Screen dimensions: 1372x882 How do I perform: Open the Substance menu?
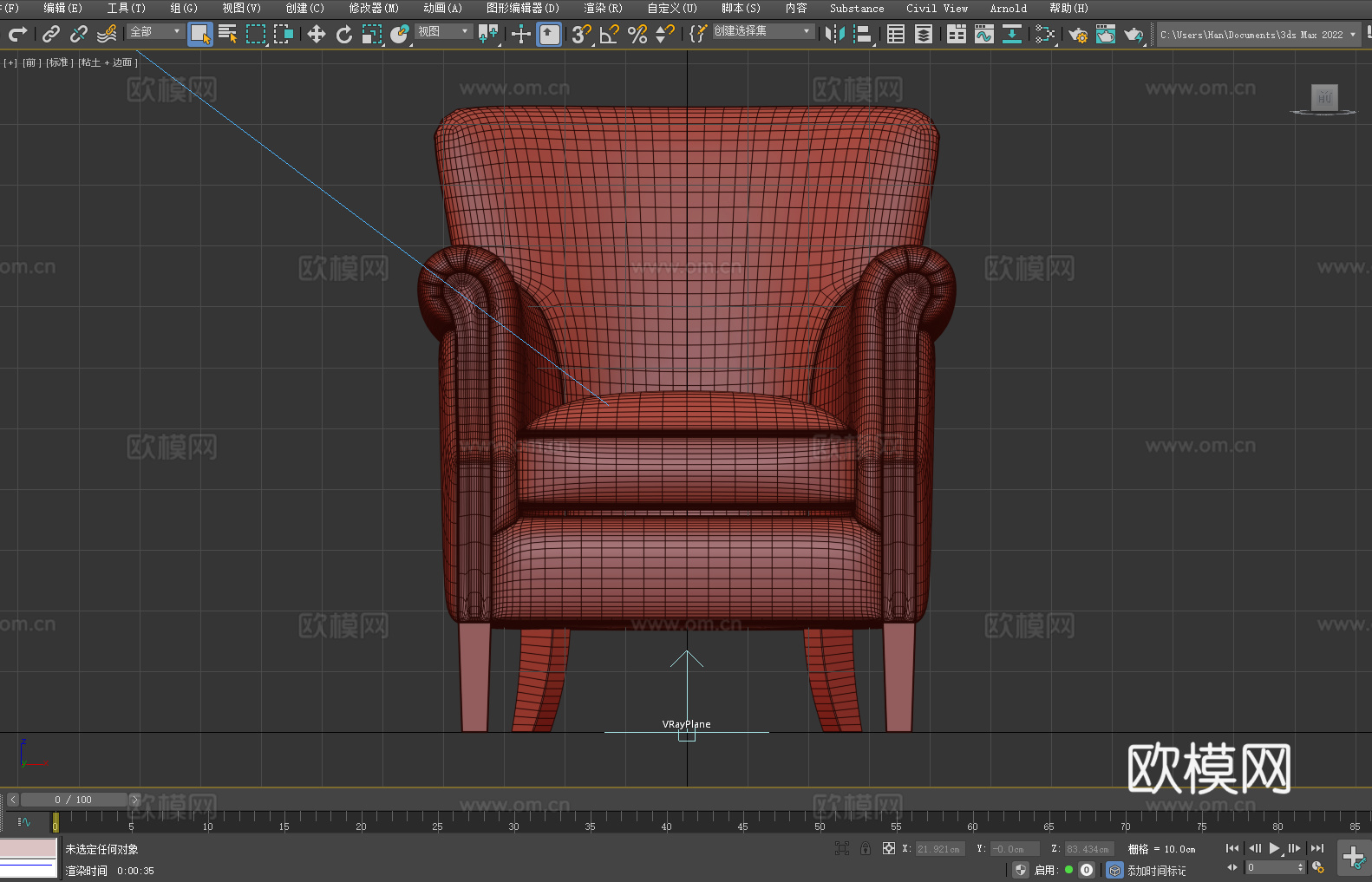click(x=857, y=8)
